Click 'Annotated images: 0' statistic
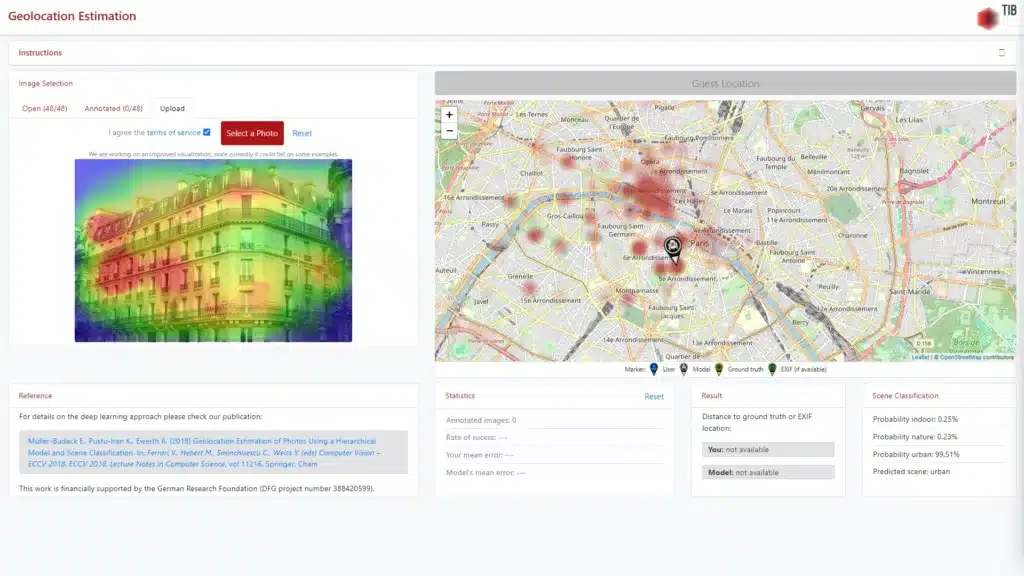The image size is (1024, 576). (x=481, y=421)
